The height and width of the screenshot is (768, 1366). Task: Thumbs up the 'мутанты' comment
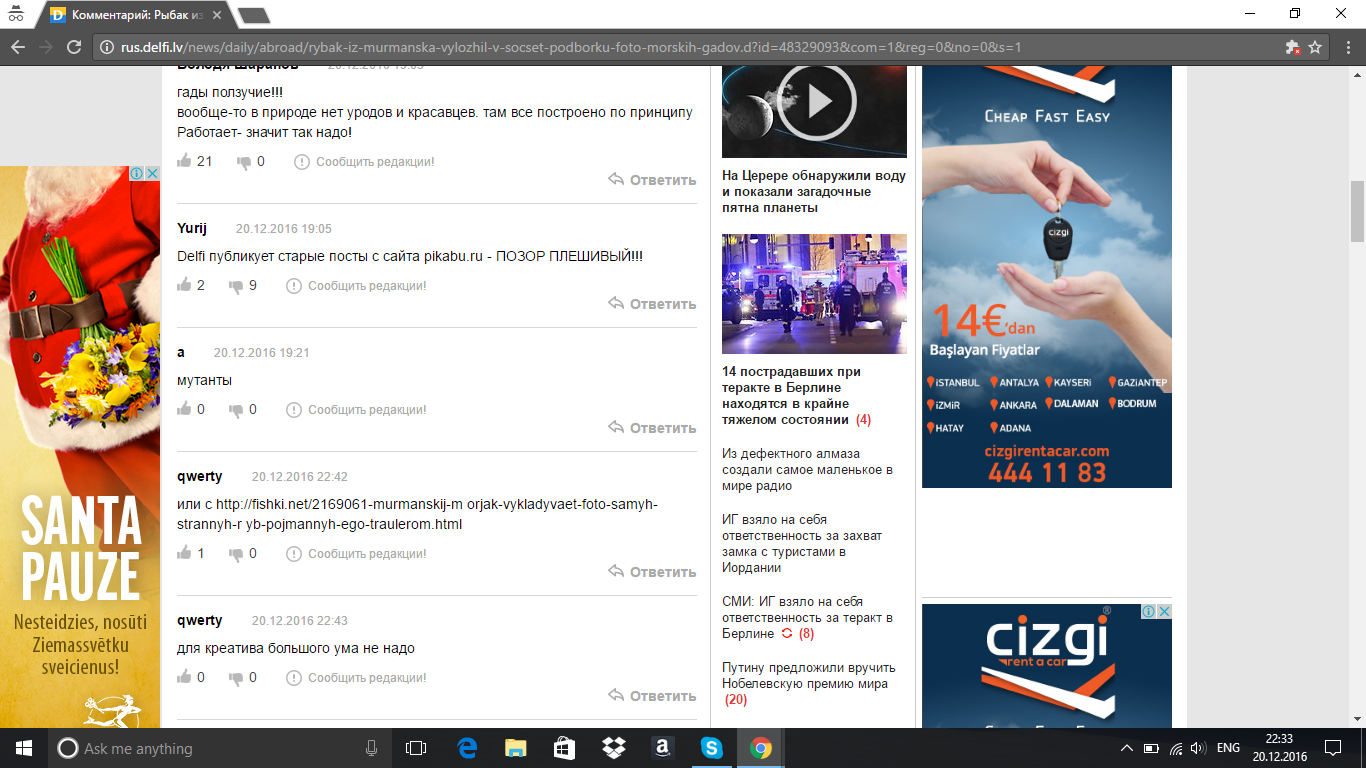coord(184,409)
